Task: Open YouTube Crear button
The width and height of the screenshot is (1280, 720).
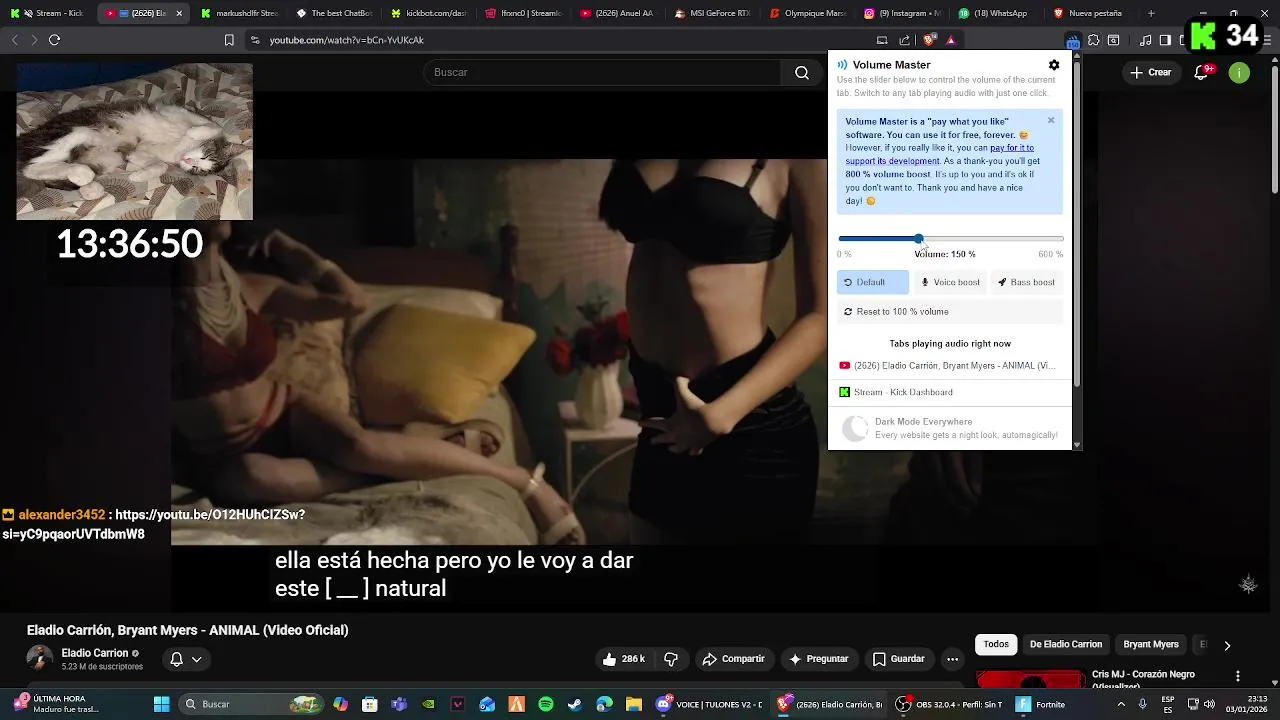Action: [1150, 72]
